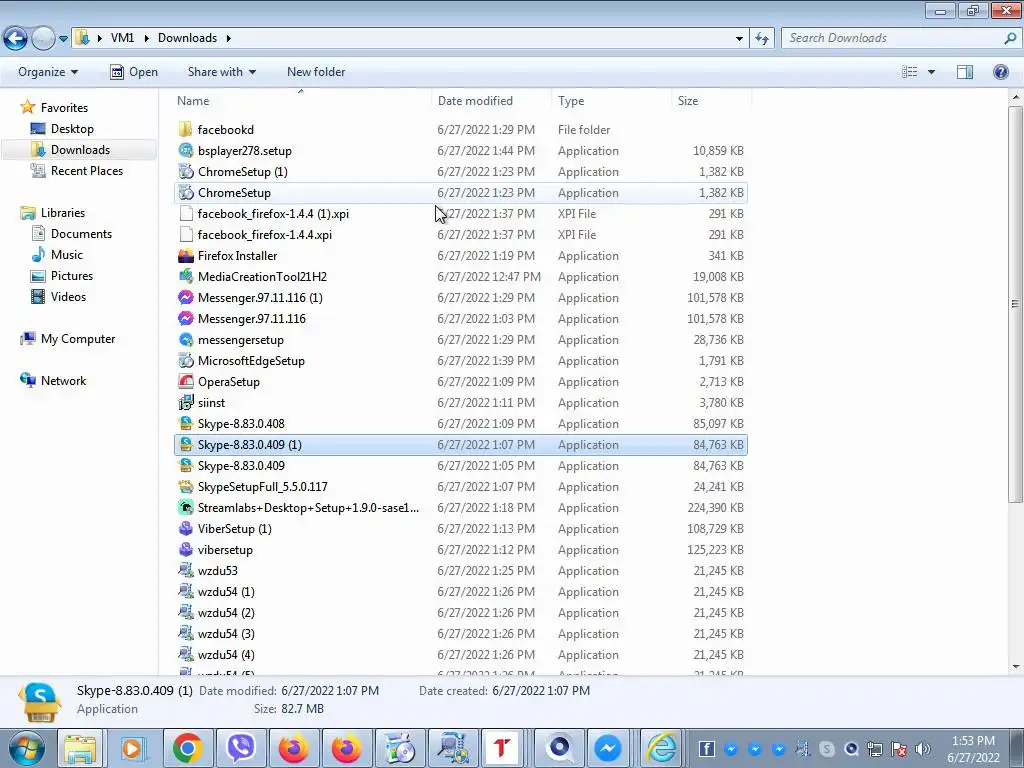This screenshot has height=768, width=1024.
Task: Select the MediaCreationTool21H2 icon
Action: point(185,276)
